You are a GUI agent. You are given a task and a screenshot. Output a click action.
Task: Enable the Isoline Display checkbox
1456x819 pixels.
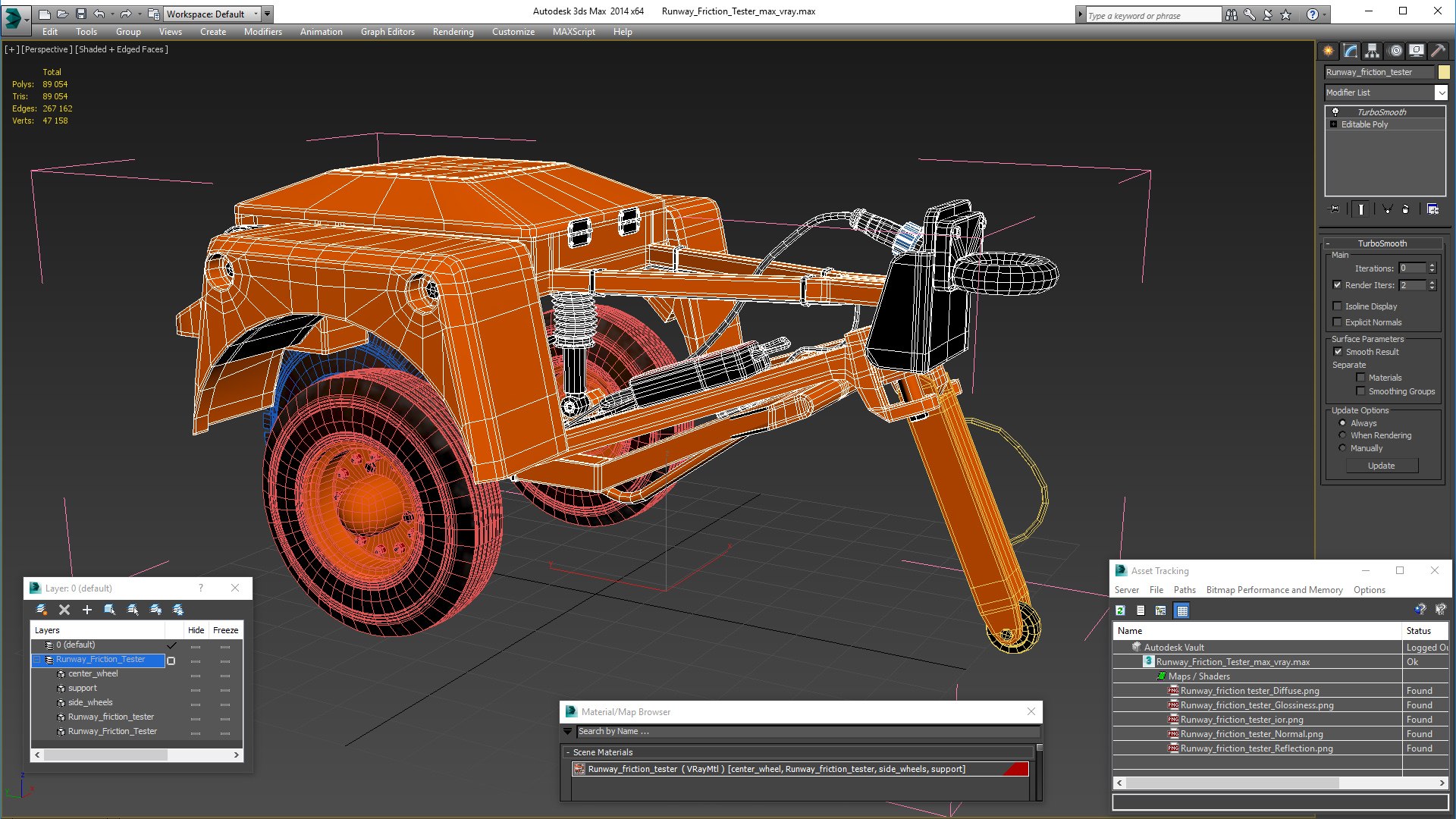coord(1338,306)
